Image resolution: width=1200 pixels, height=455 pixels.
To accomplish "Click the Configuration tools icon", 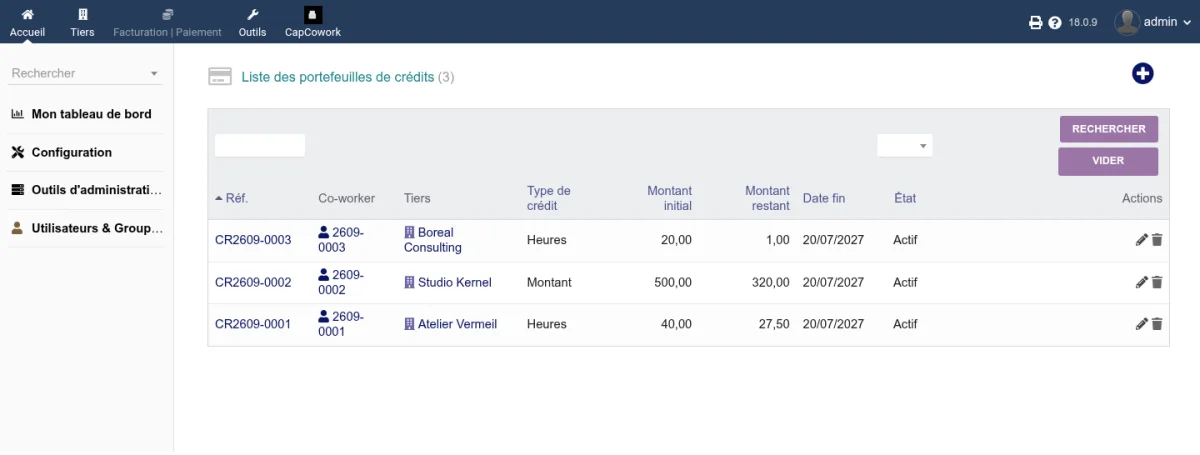I will pyautogui.click(x=17, y=152).
